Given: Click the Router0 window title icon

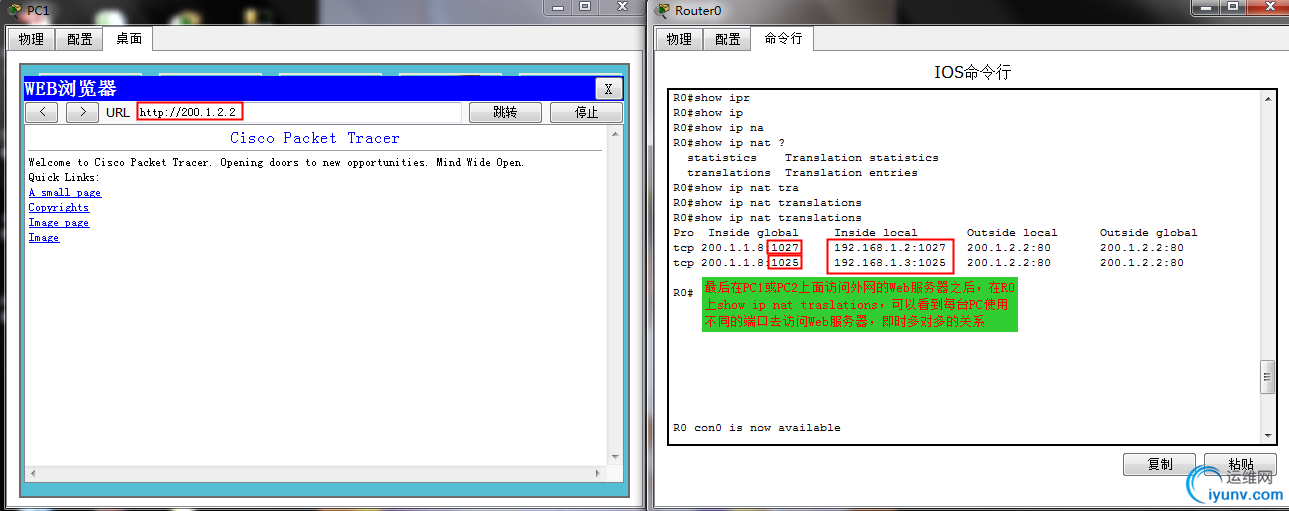Looking at the screenshot, I should (x=662, y=10).
